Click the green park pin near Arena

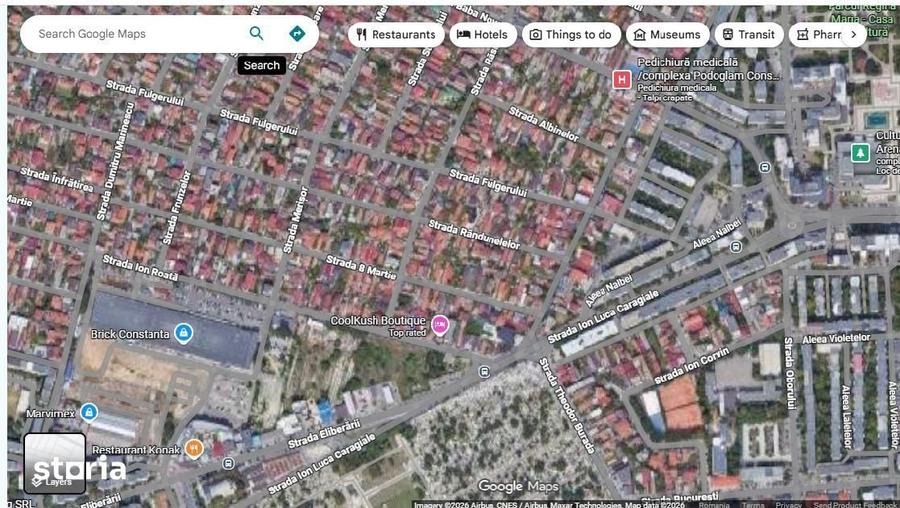coord(860,153)
